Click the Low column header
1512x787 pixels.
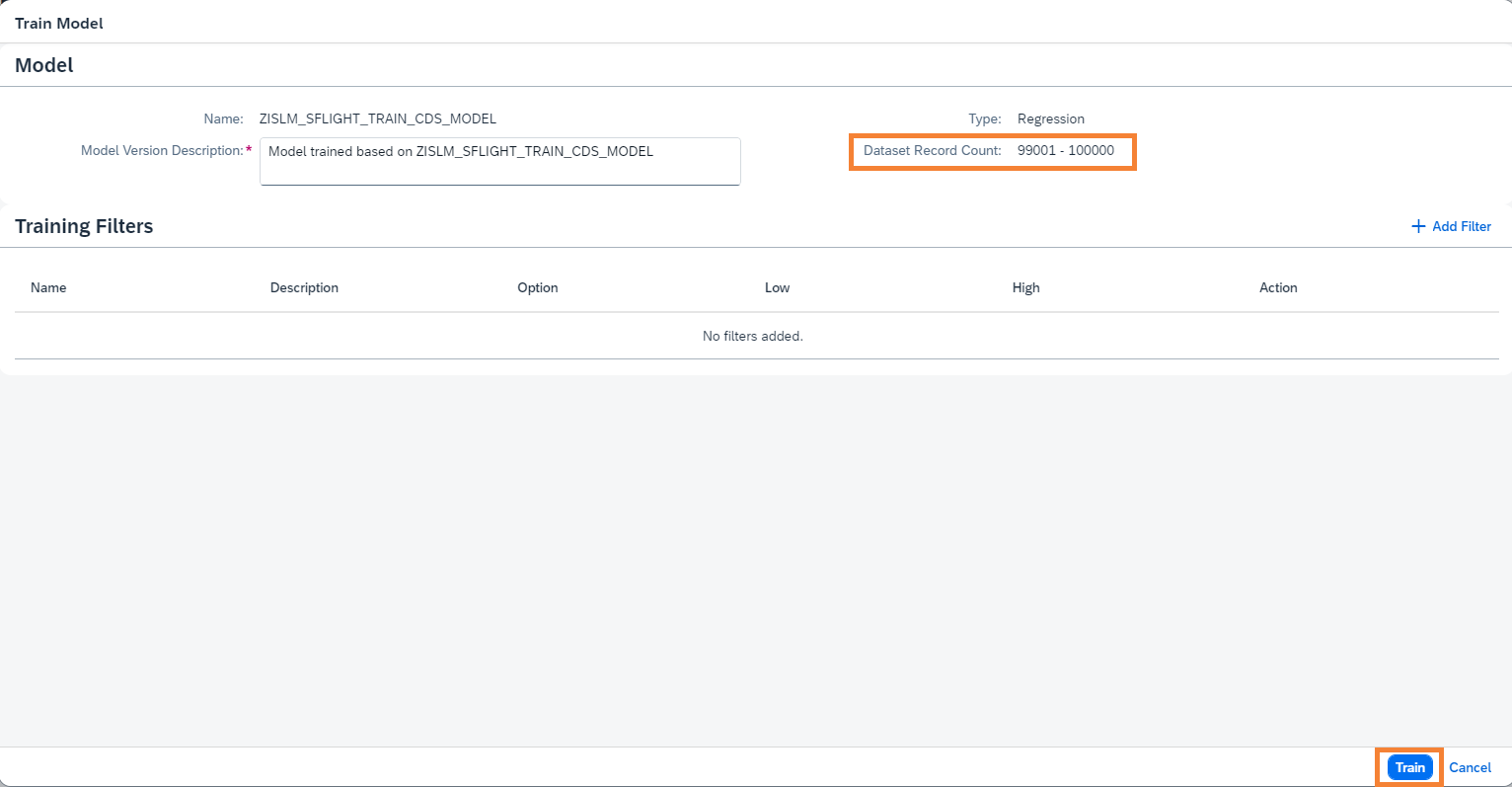click(777, 287)
